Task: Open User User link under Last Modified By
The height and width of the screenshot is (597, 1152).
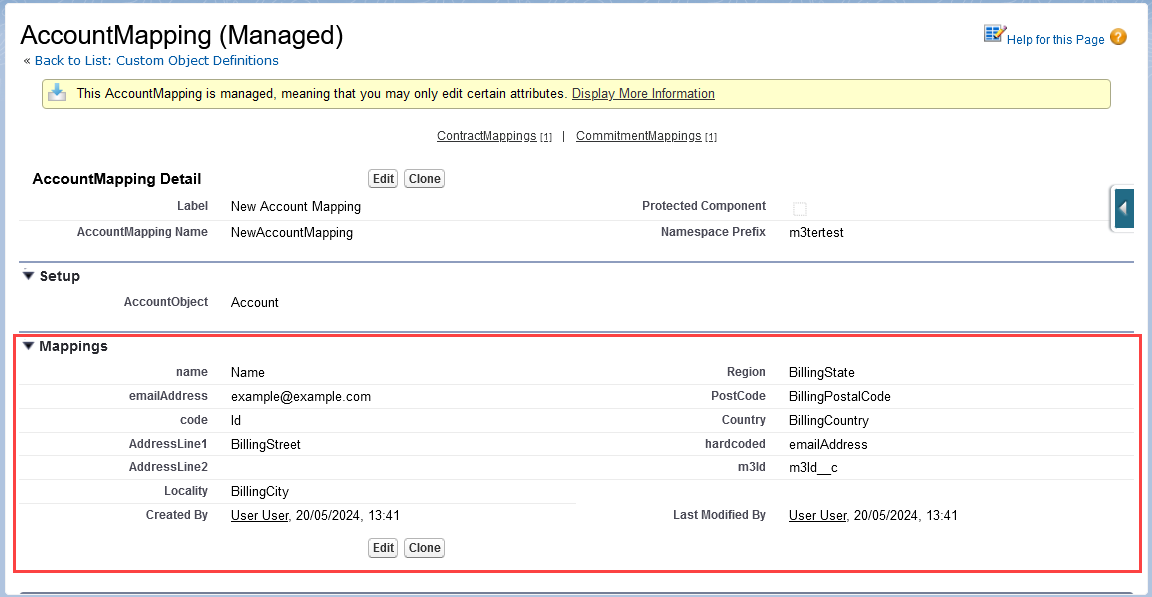Action: tap(818, 515)
